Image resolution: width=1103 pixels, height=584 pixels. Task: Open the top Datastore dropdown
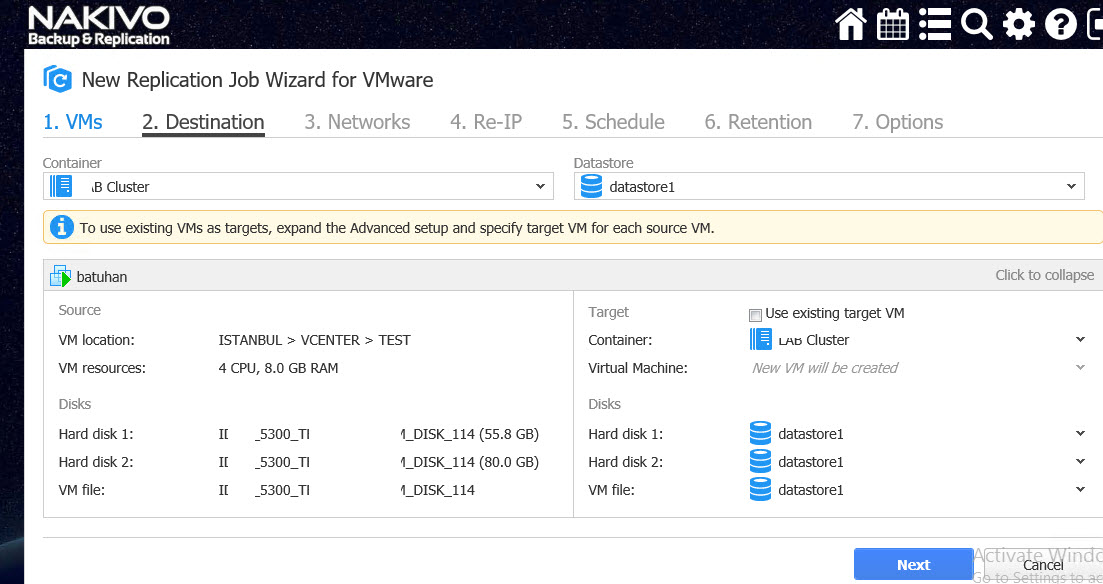[829, 186]
